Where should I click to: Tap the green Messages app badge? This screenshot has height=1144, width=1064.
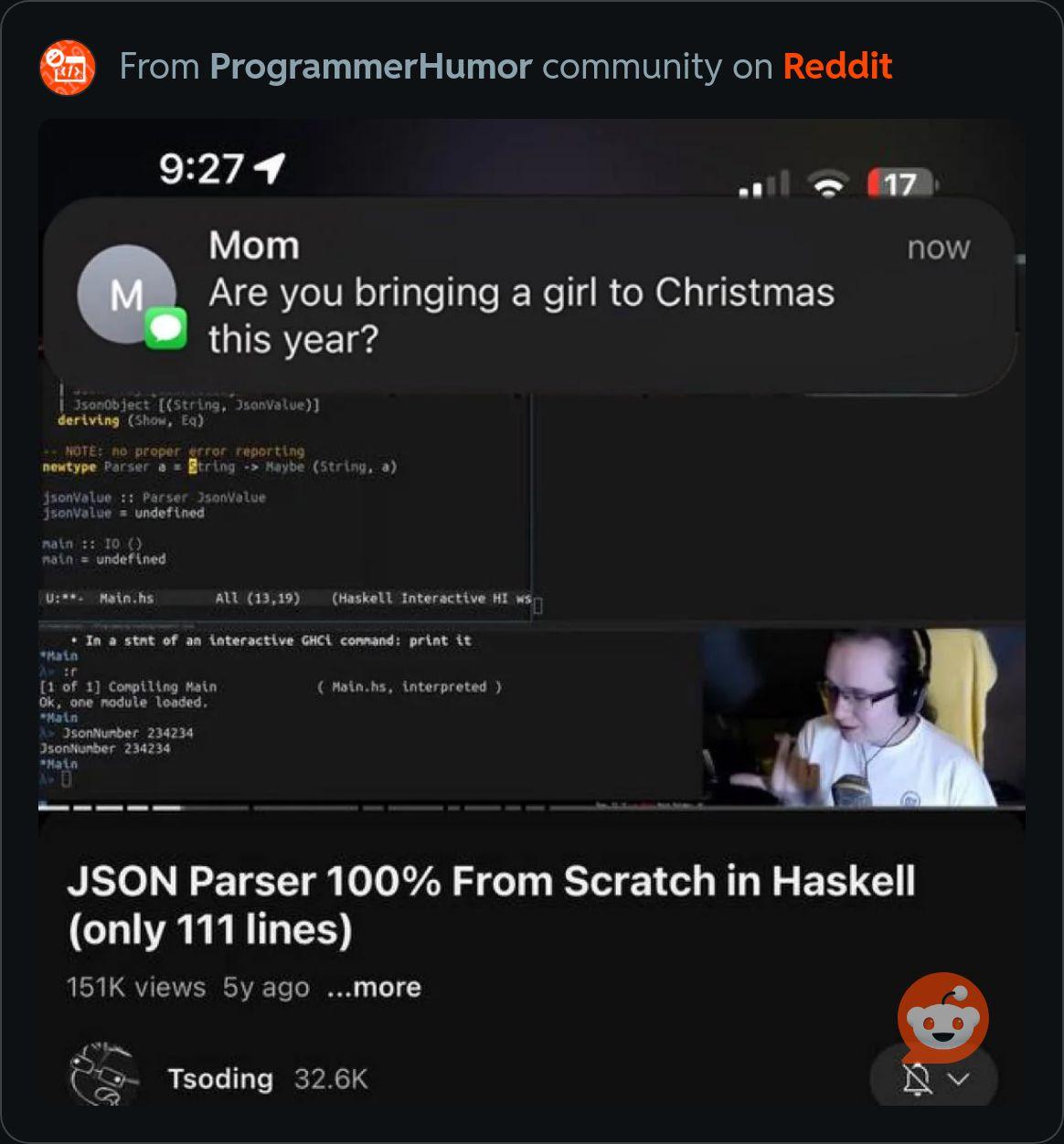point(166,329)
